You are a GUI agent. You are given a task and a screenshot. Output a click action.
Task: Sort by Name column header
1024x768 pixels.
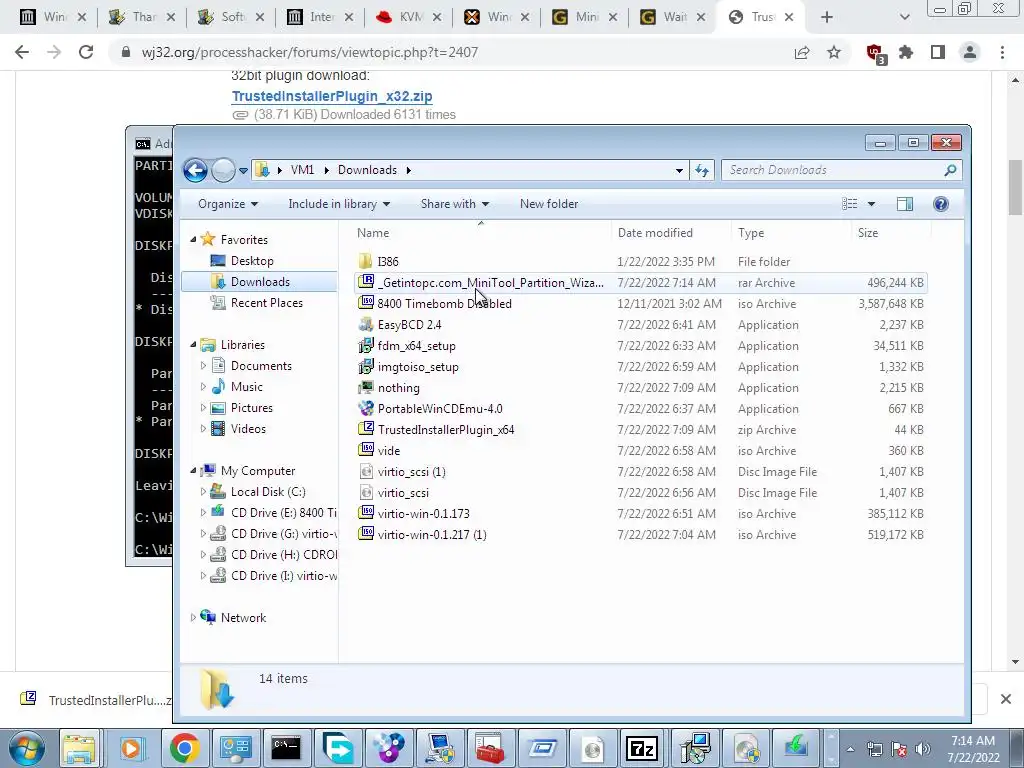tap(373, 232)
